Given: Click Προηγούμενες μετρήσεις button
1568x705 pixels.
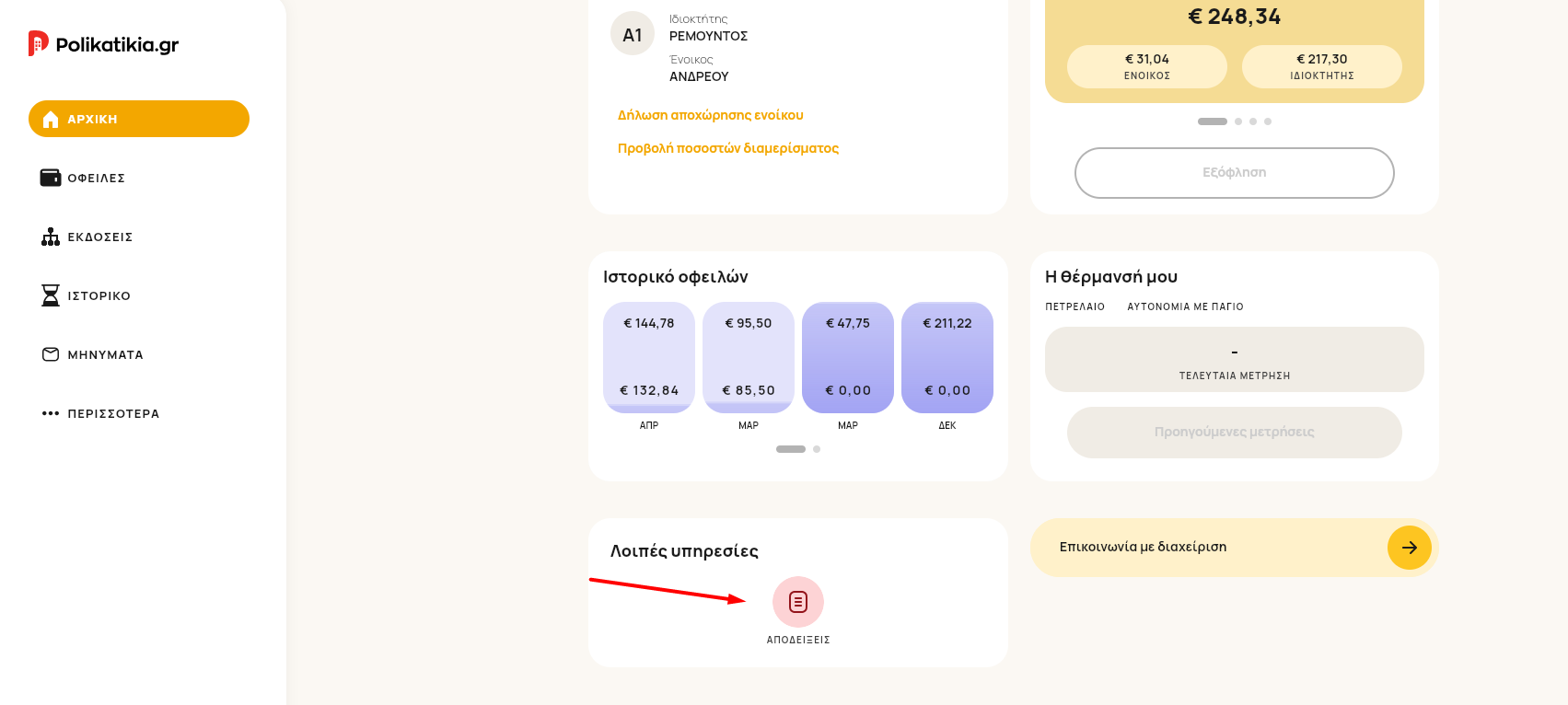Looking at the screenshot, I should tap(1235, 433).
